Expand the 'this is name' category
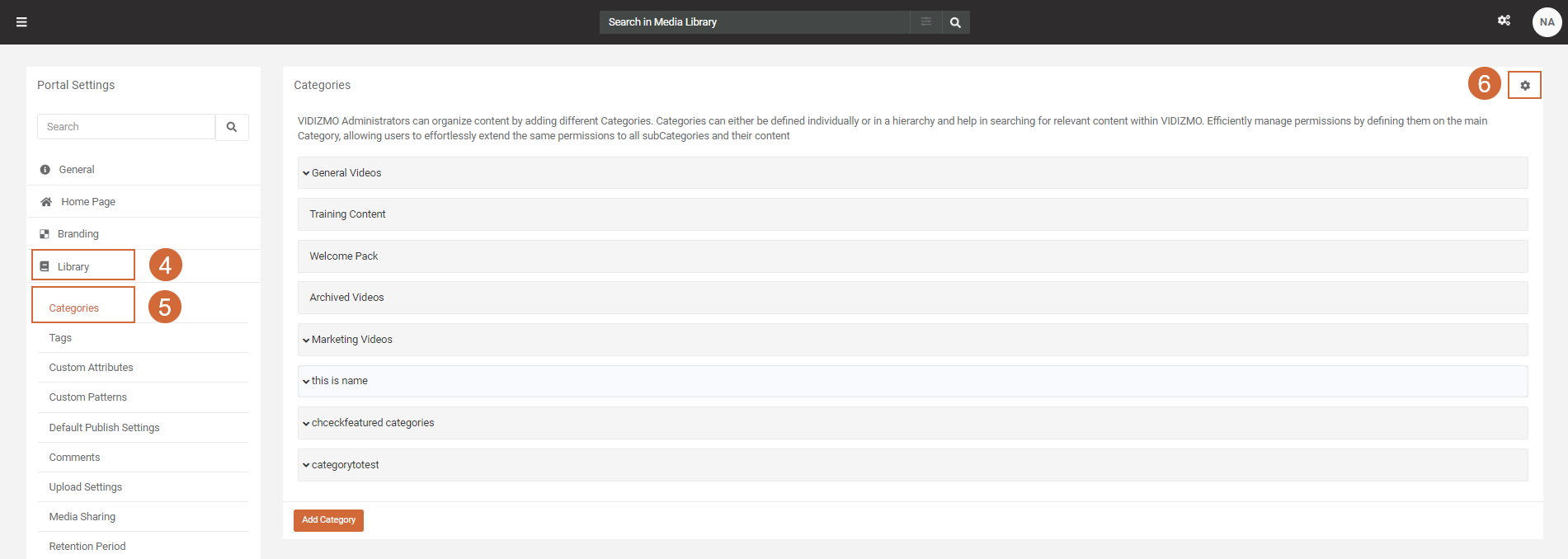 [x=306, y=381]
